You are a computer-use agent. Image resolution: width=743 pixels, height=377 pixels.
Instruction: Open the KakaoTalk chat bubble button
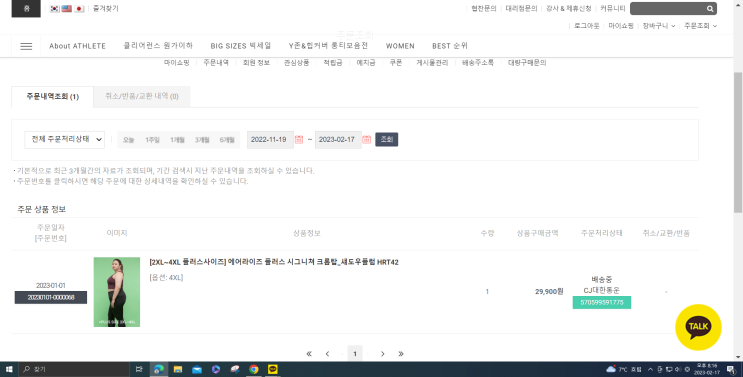pos(698,327)
